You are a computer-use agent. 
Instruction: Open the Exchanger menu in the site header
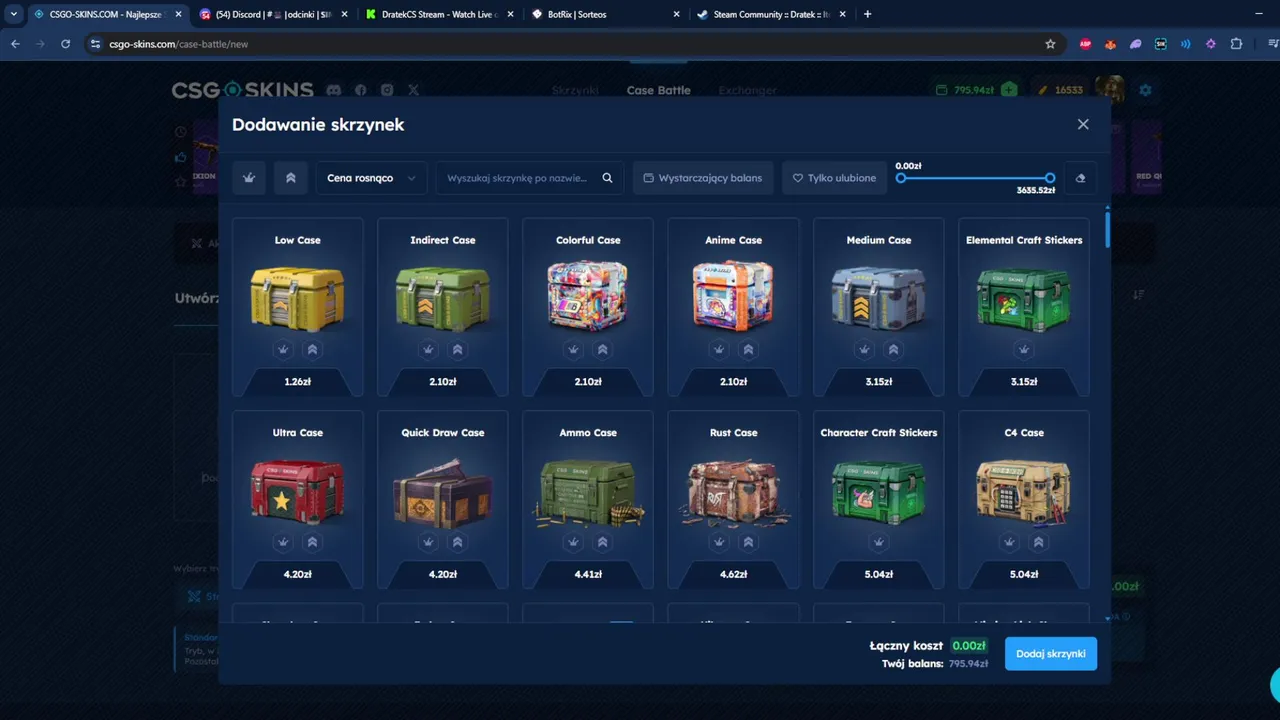point(747,90)
